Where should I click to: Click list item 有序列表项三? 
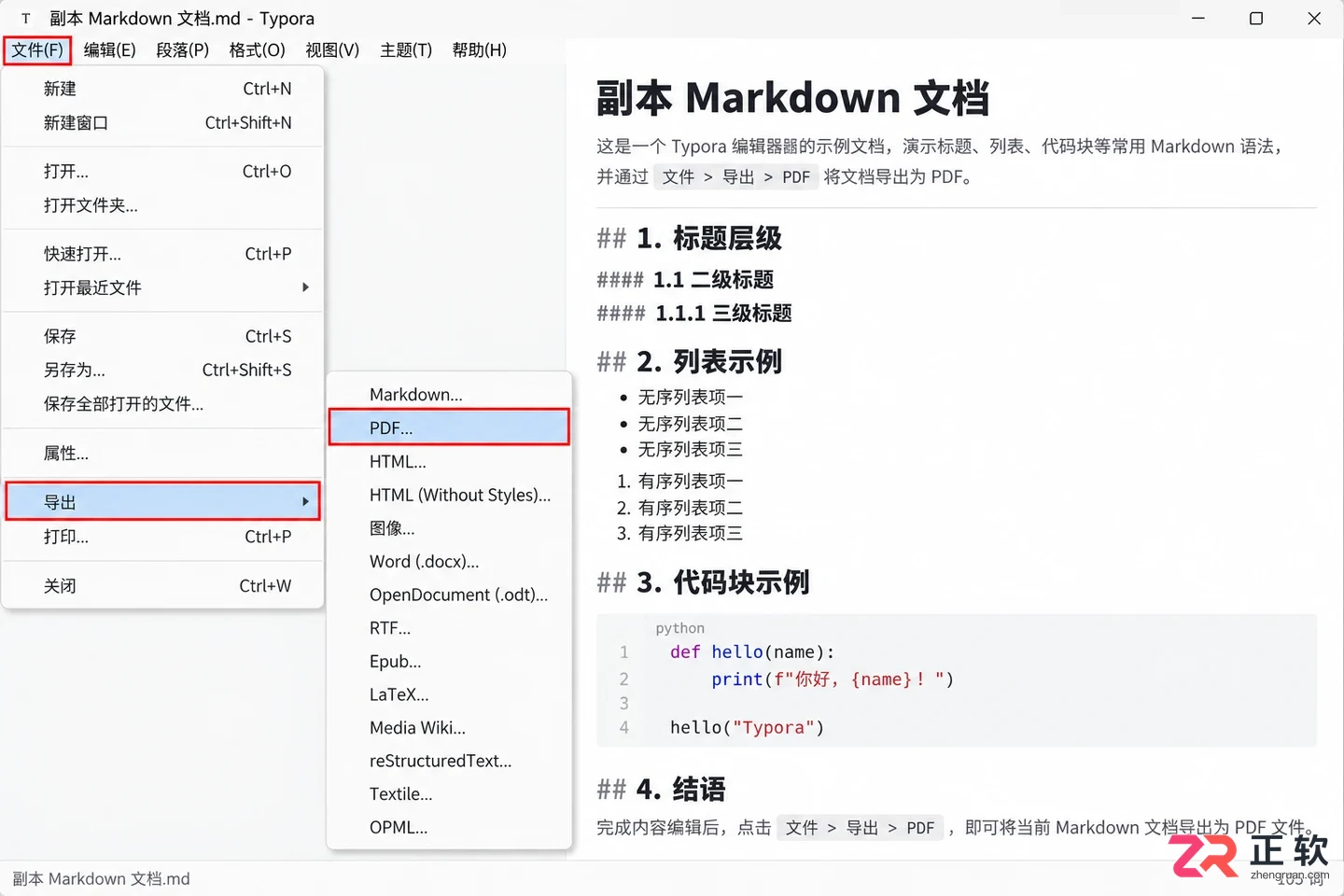pyautogui.click(x=691, y=534)
